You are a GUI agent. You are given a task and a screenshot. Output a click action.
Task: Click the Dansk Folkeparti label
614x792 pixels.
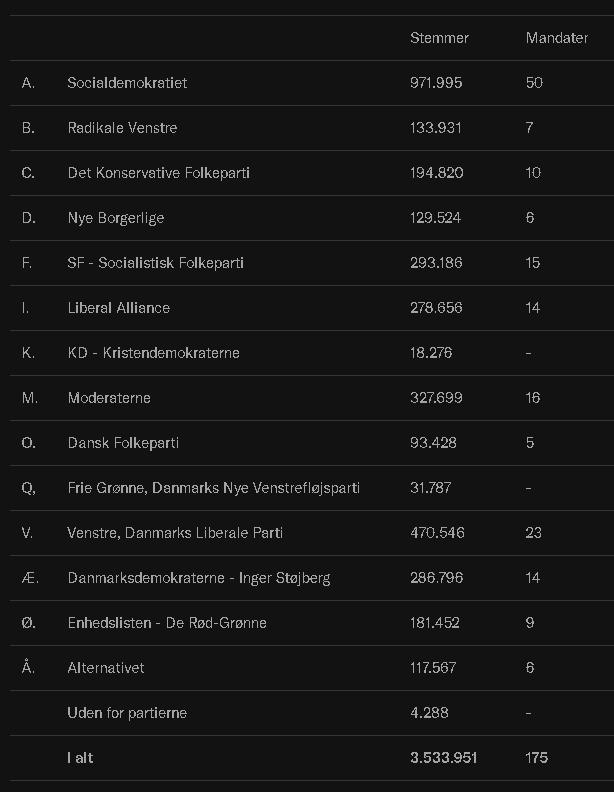pyautogui.click(x=123, y=443)
